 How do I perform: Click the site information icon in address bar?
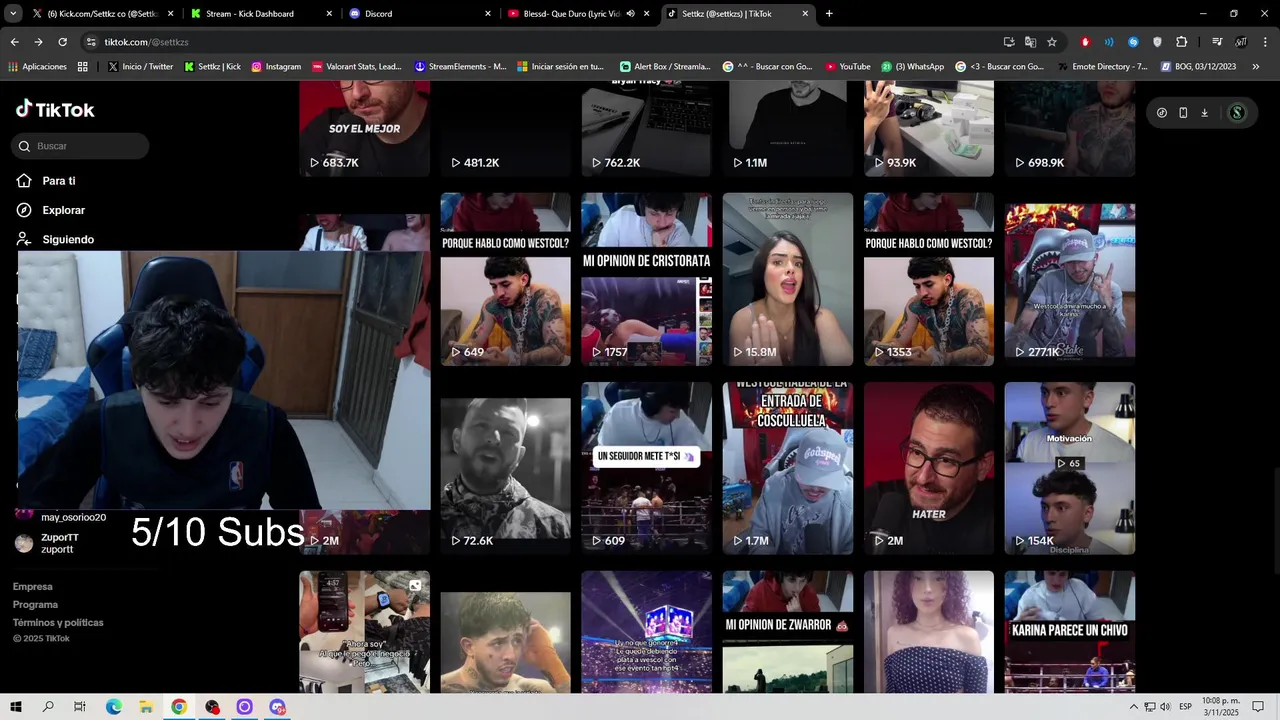(91, 42)
